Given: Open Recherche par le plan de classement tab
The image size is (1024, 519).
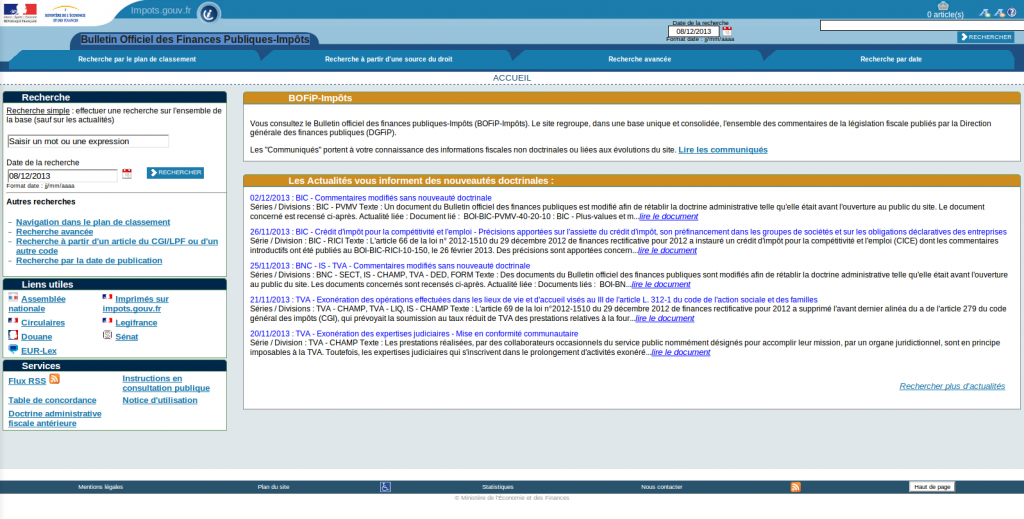Looking at the screenshot, I should pos(137,59).
